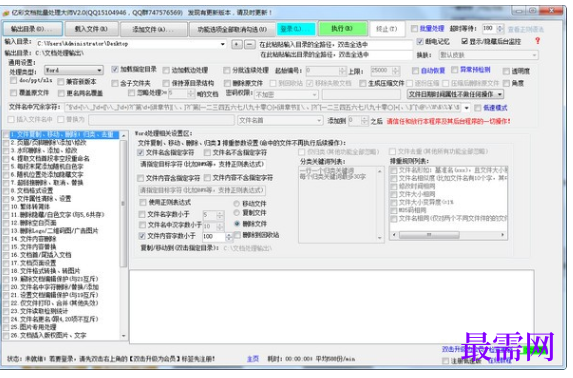This screenshot has width=573, height=378.
Task: Click the 载入文件 button
Action: click(x=91, y=29)
